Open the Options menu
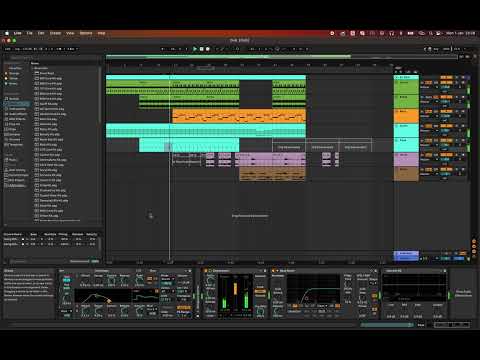Image resolution: width=480 pixels, height=360 pixels. [86, 33]
